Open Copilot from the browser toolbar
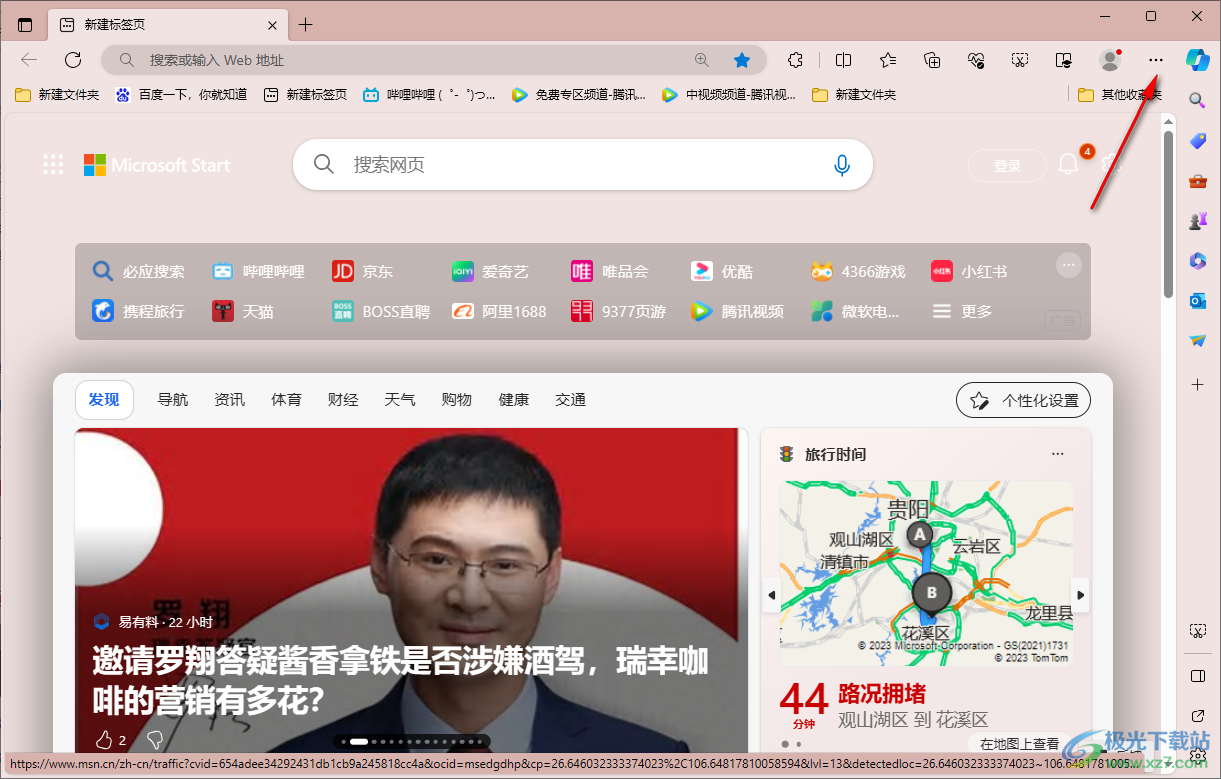The width and height of the screenshot is (1221, 779). click(1197, 60)
